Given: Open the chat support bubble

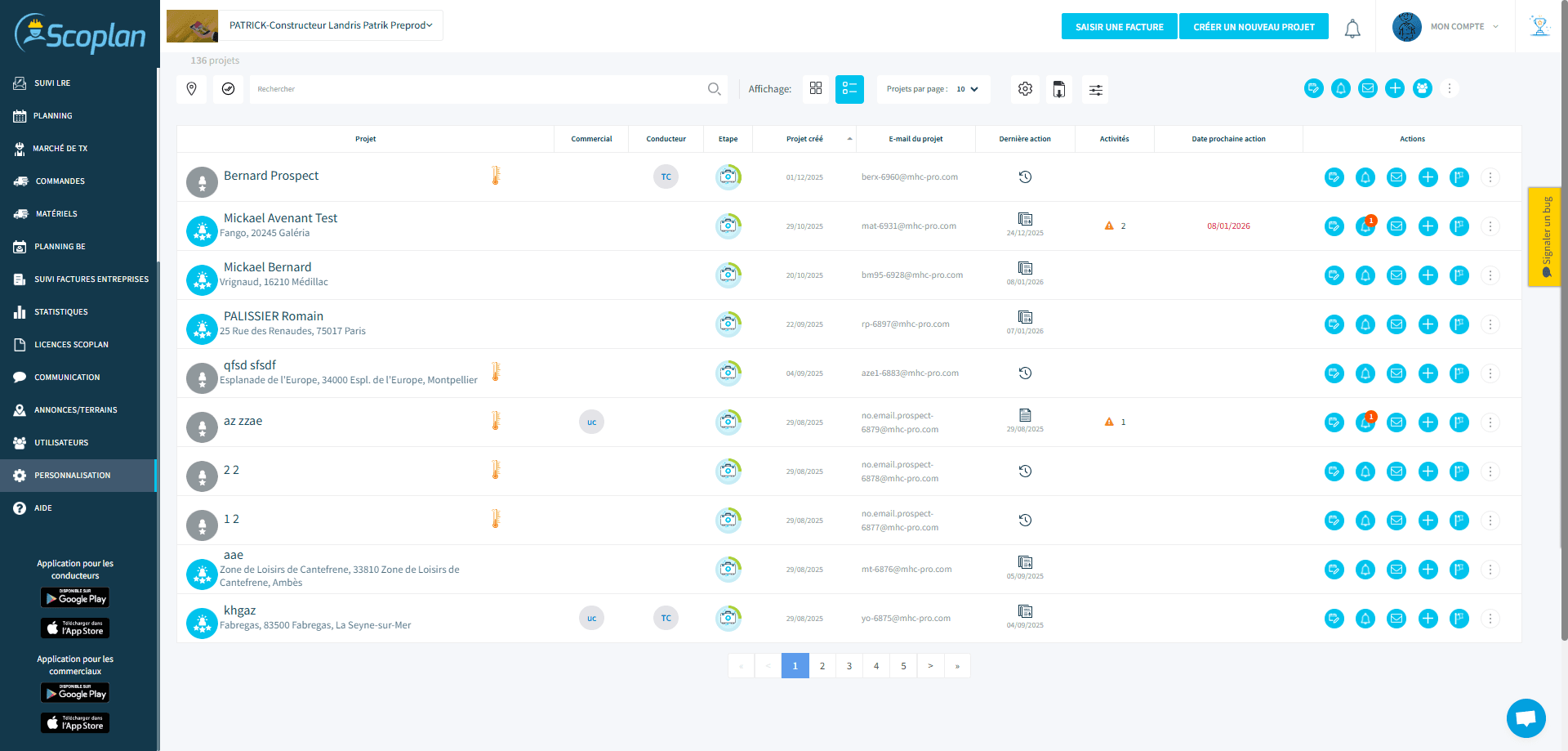Looking at the screenshot, I should 1526,718.
